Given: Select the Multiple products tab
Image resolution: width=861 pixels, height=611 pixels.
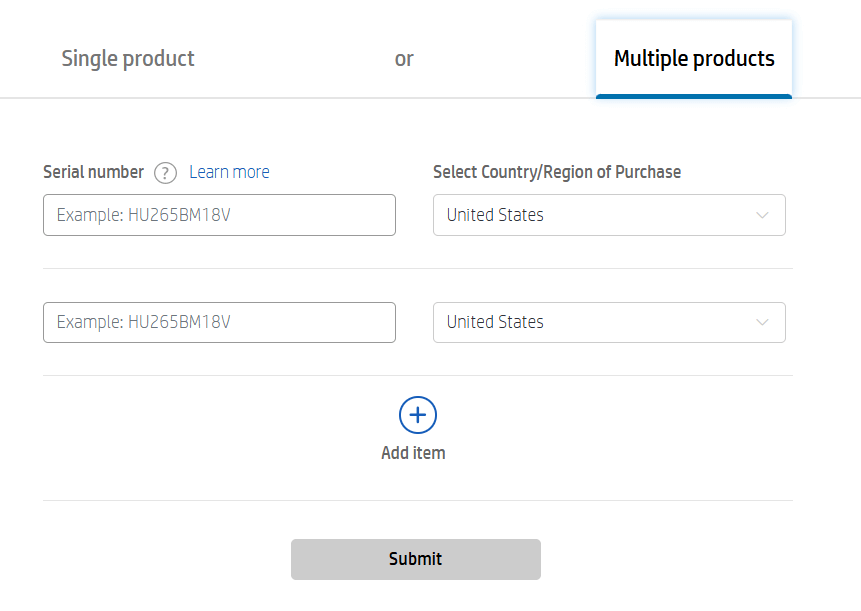Looking at the screenshot, I should [x=694, y=59].
